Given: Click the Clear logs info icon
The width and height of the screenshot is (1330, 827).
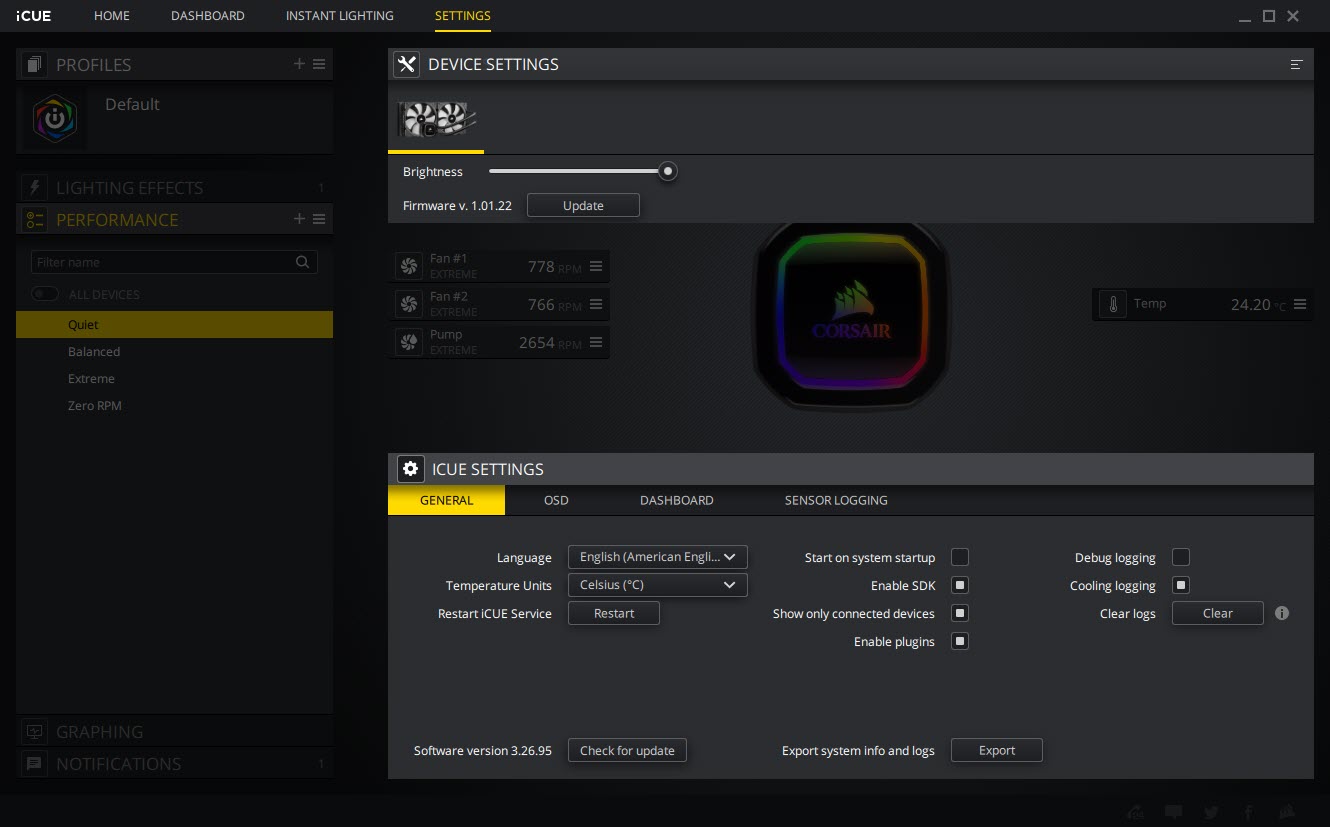Looking at the screenshot, I should coord(1282,613).
